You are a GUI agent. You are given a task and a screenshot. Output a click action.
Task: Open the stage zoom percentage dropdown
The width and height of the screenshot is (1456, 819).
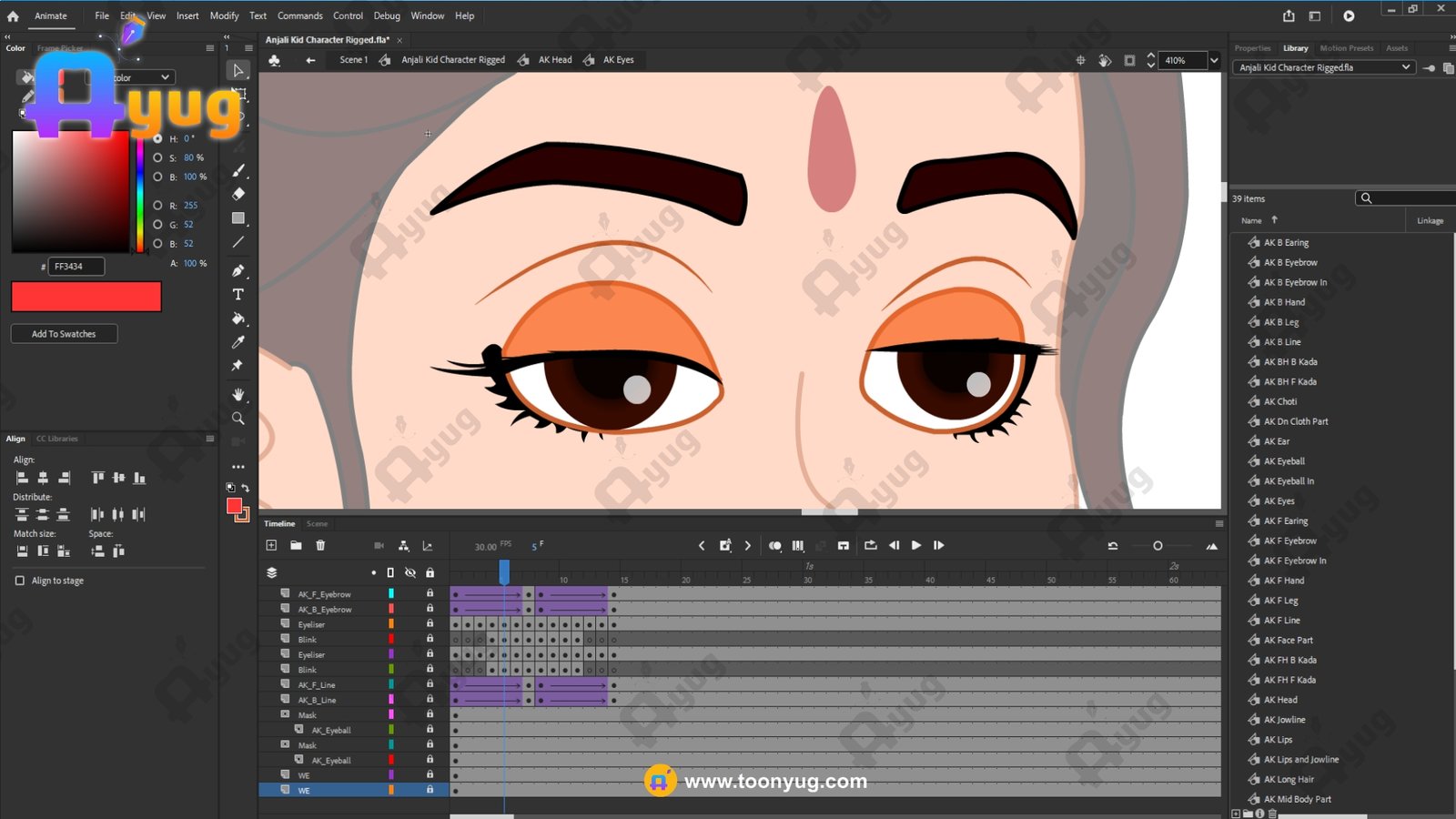tap(1213, 60)
